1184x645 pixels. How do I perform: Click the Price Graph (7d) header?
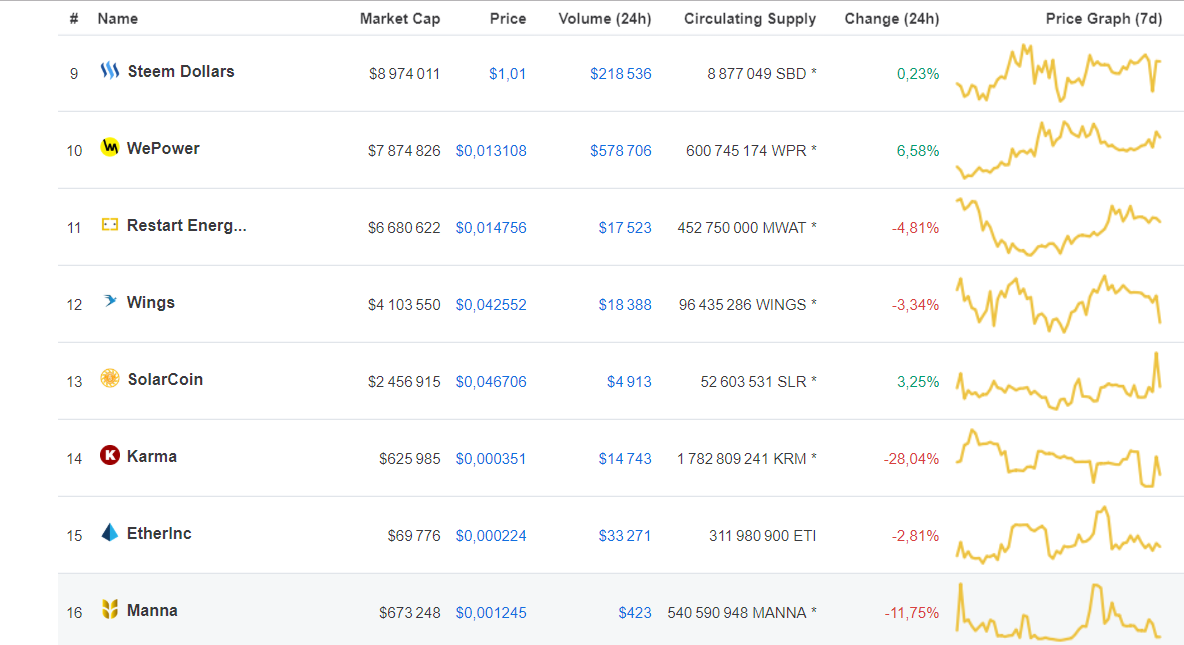(x=1103, y=19)
